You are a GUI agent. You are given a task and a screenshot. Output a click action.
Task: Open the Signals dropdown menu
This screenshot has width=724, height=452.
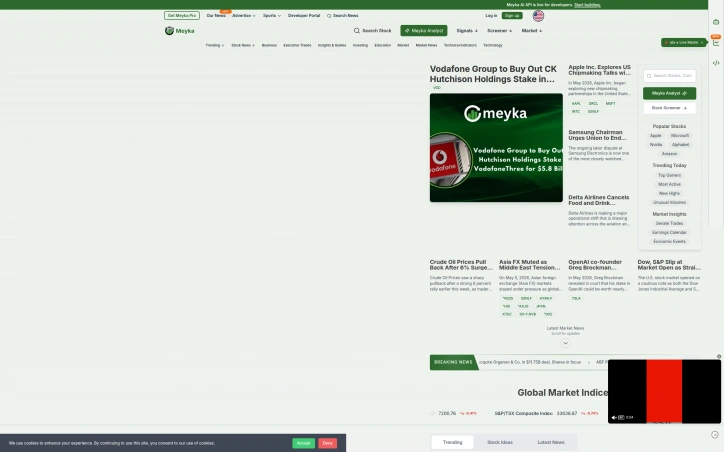(467, 30)
